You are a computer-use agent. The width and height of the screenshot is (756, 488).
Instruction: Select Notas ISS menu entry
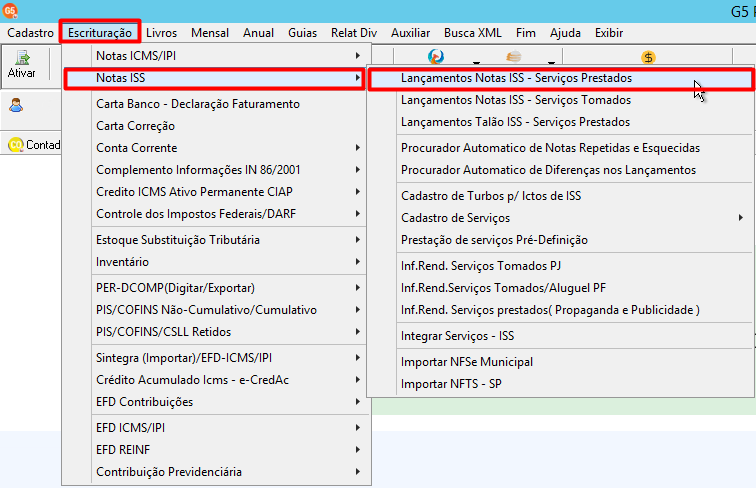point(214,78)
